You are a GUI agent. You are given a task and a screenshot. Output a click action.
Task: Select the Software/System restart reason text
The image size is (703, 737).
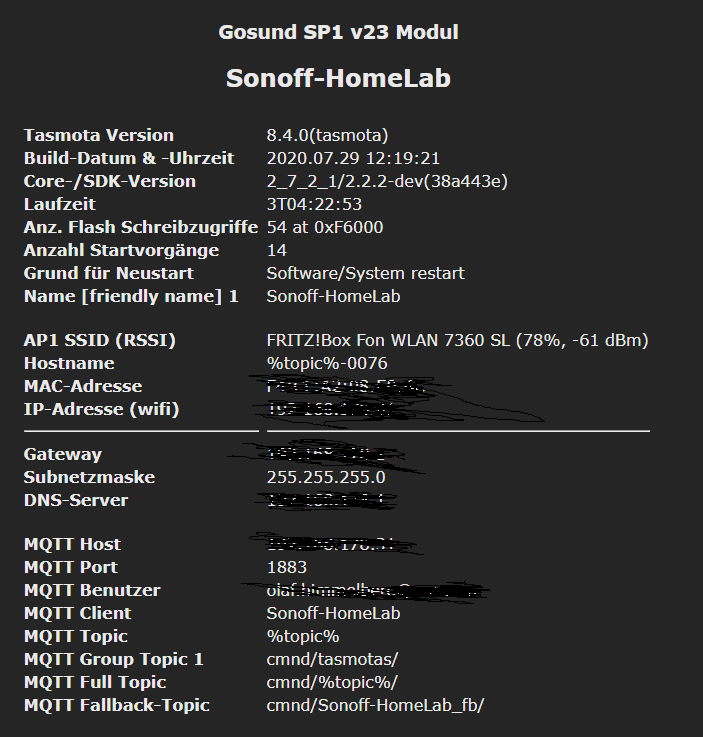(x=366, y=274)
